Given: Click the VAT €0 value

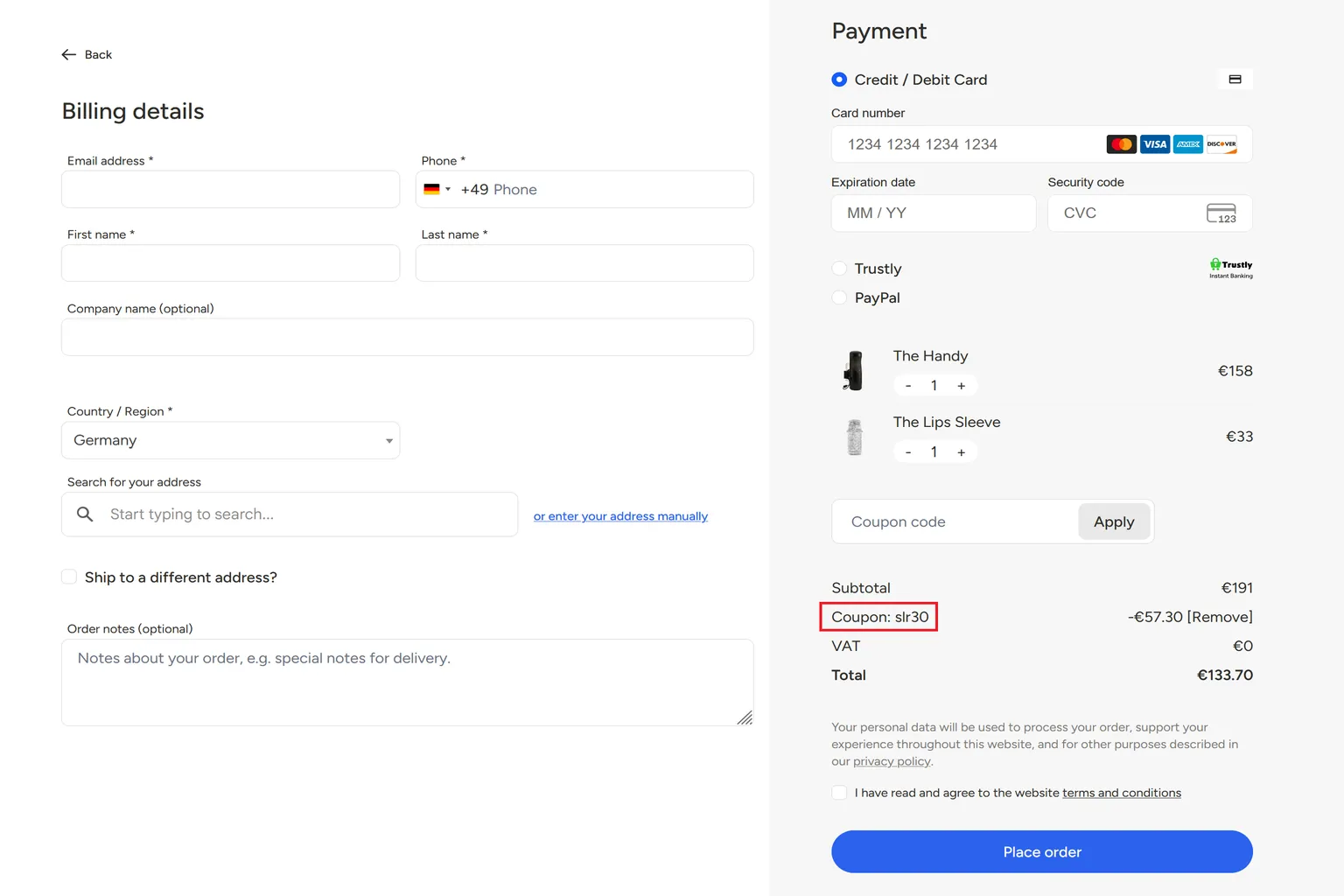Looking at the screenshot, I should pos(1242,646).
